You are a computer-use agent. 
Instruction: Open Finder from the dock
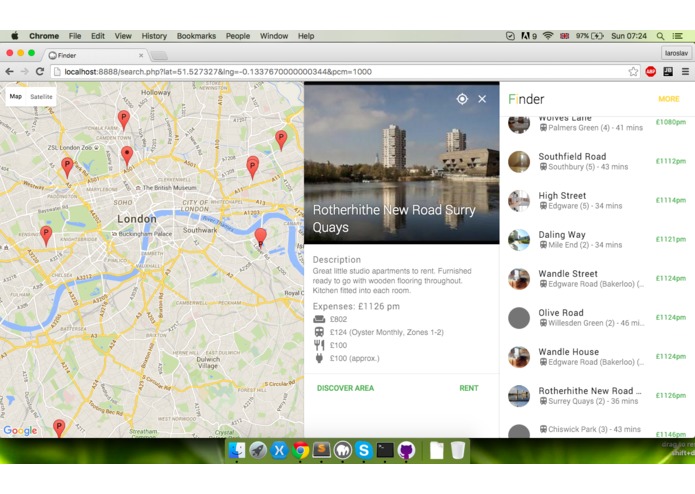pos(237,451)
